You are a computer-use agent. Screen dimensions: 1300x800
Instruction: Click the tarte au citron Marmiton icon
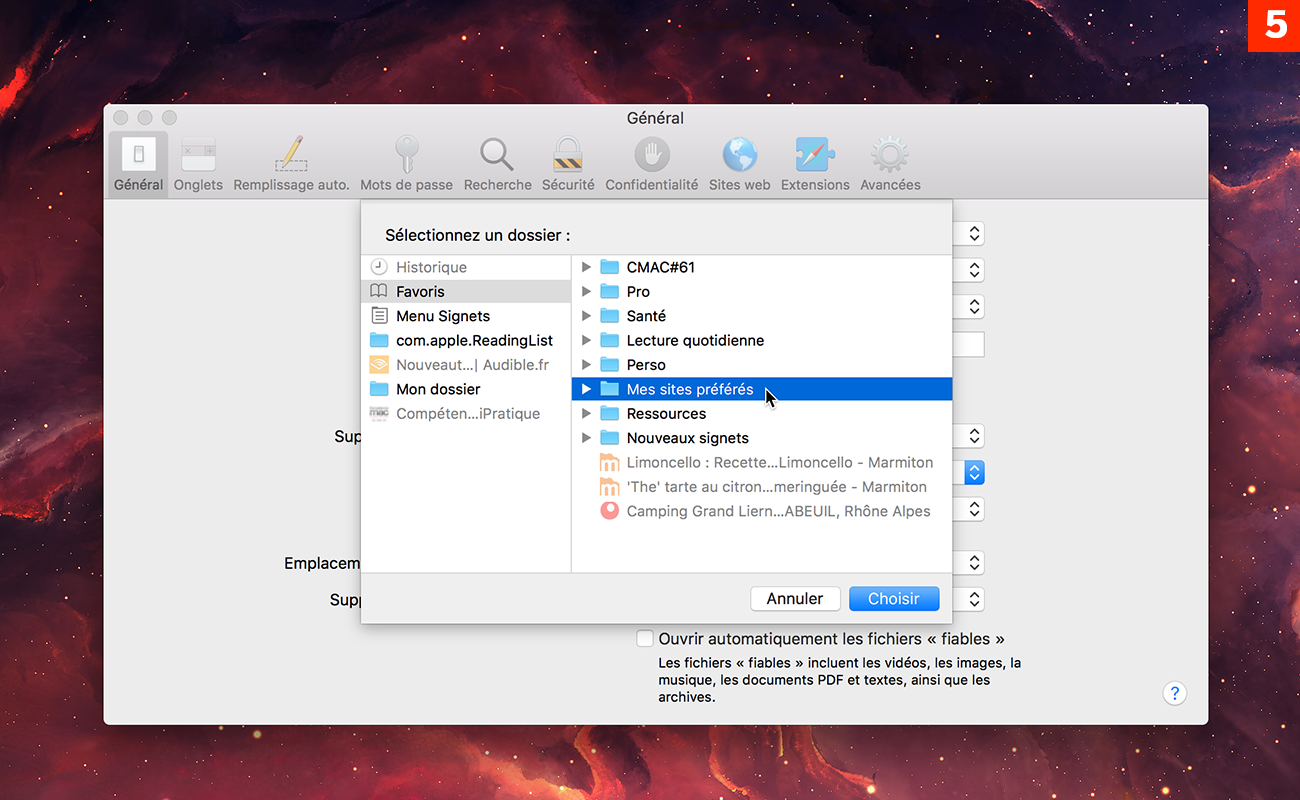coord(609,487)
